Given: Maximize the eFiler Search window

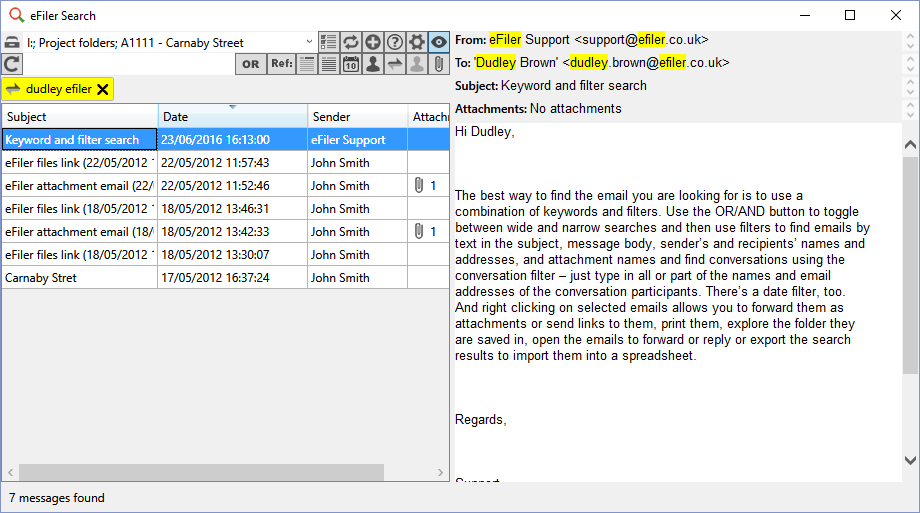Looking at the screenshot, I should [x=850, y=15].
